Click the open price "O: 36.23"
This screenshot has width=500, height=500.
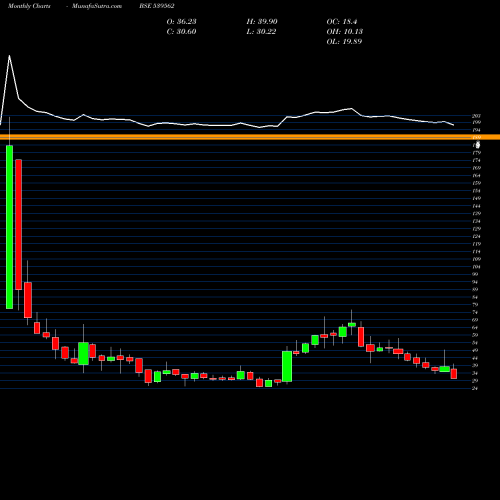[x=181, y=21]
